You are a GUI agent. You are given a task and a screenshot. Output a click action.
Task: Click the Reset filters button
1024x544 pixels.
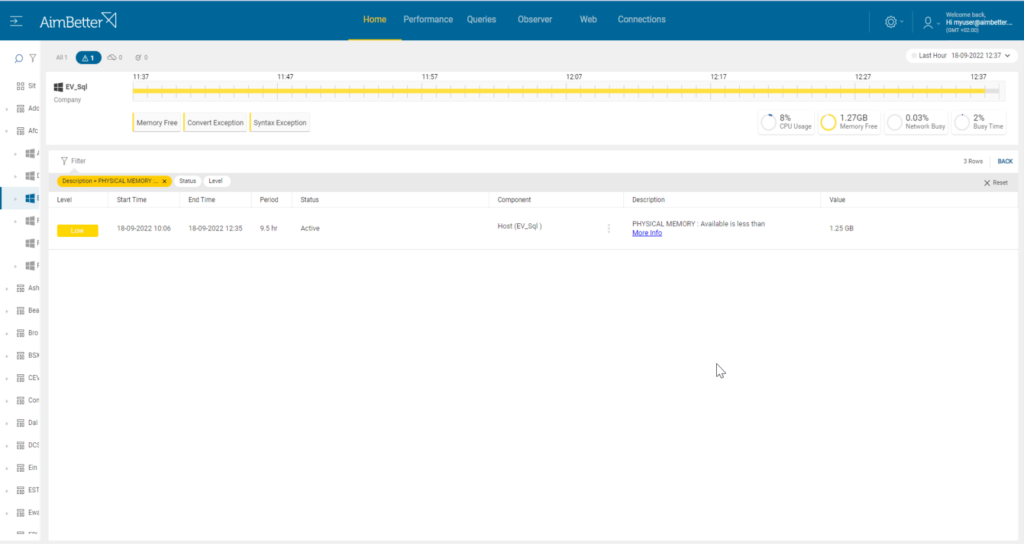pos(995,183)
